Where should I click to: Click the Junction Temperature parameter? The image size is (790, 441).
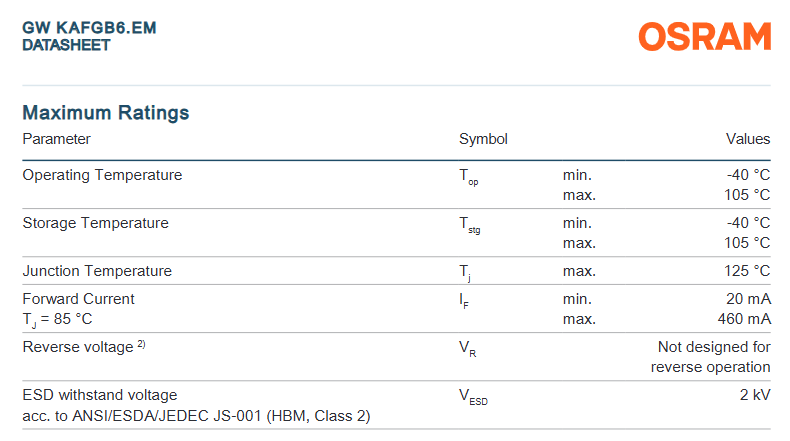pos(97,271)
